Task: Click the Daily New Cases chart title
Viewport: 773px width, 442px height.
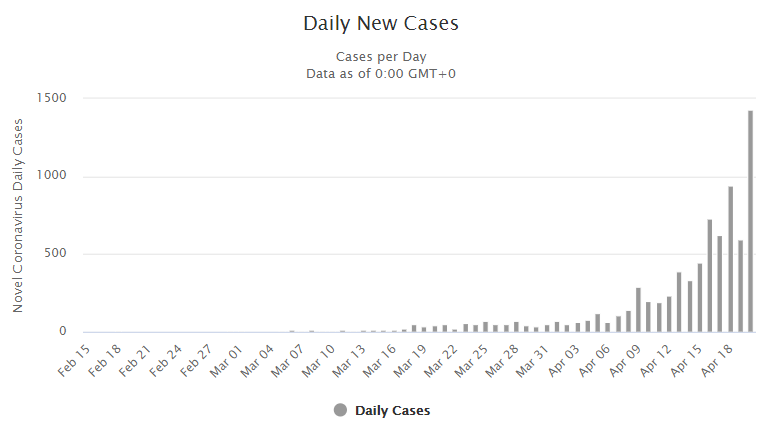Action: pos(386,22)
